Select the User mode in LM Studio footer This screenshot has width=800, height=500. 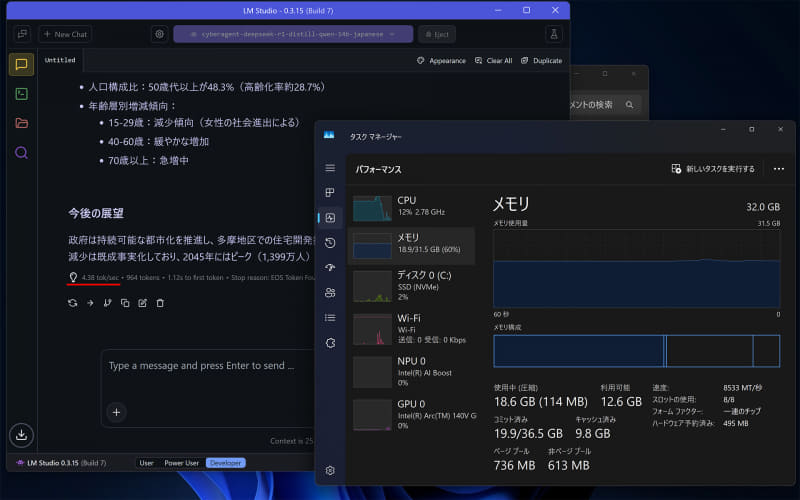coord(146,463)
